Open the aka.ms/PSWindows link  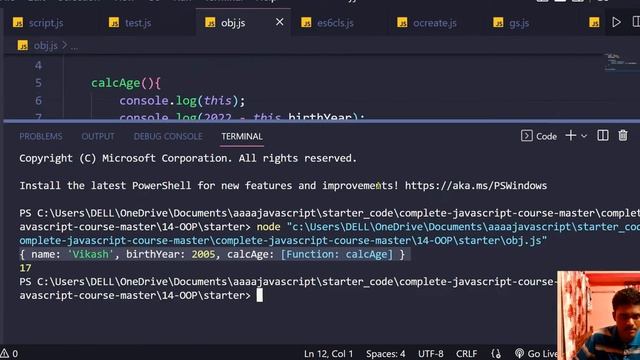coord(476,186)
